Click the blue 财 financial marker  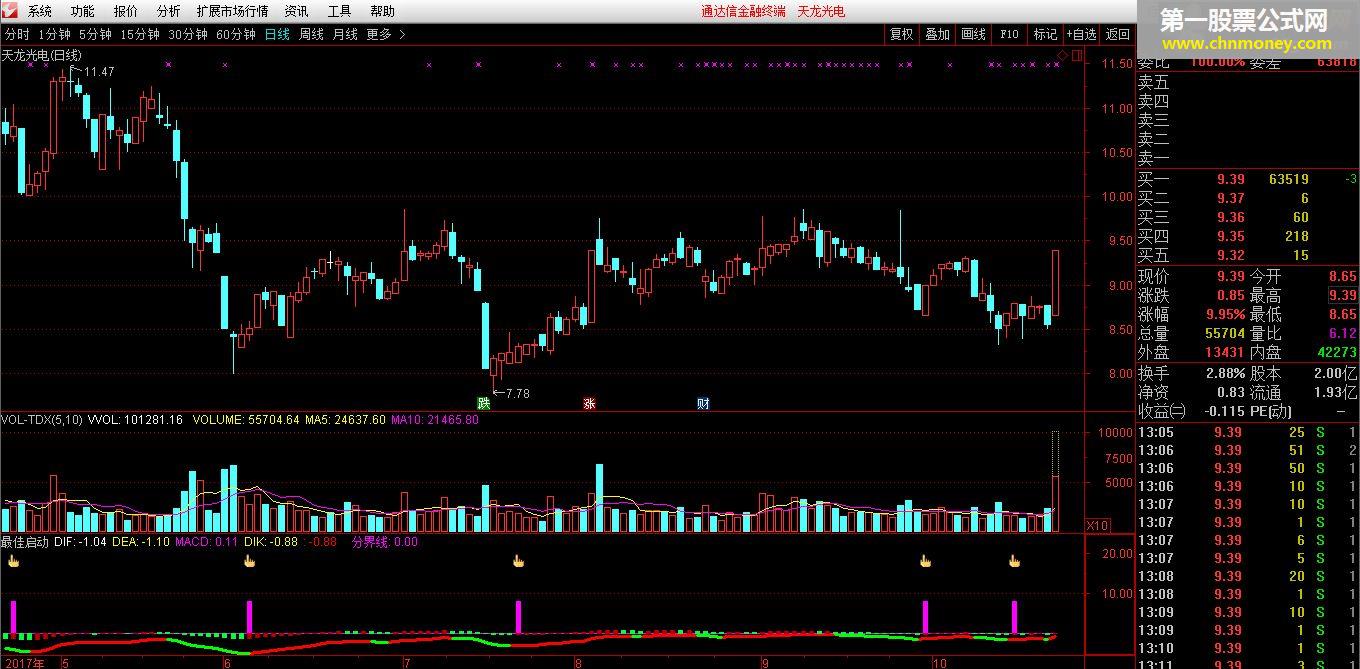coord(704,404)
